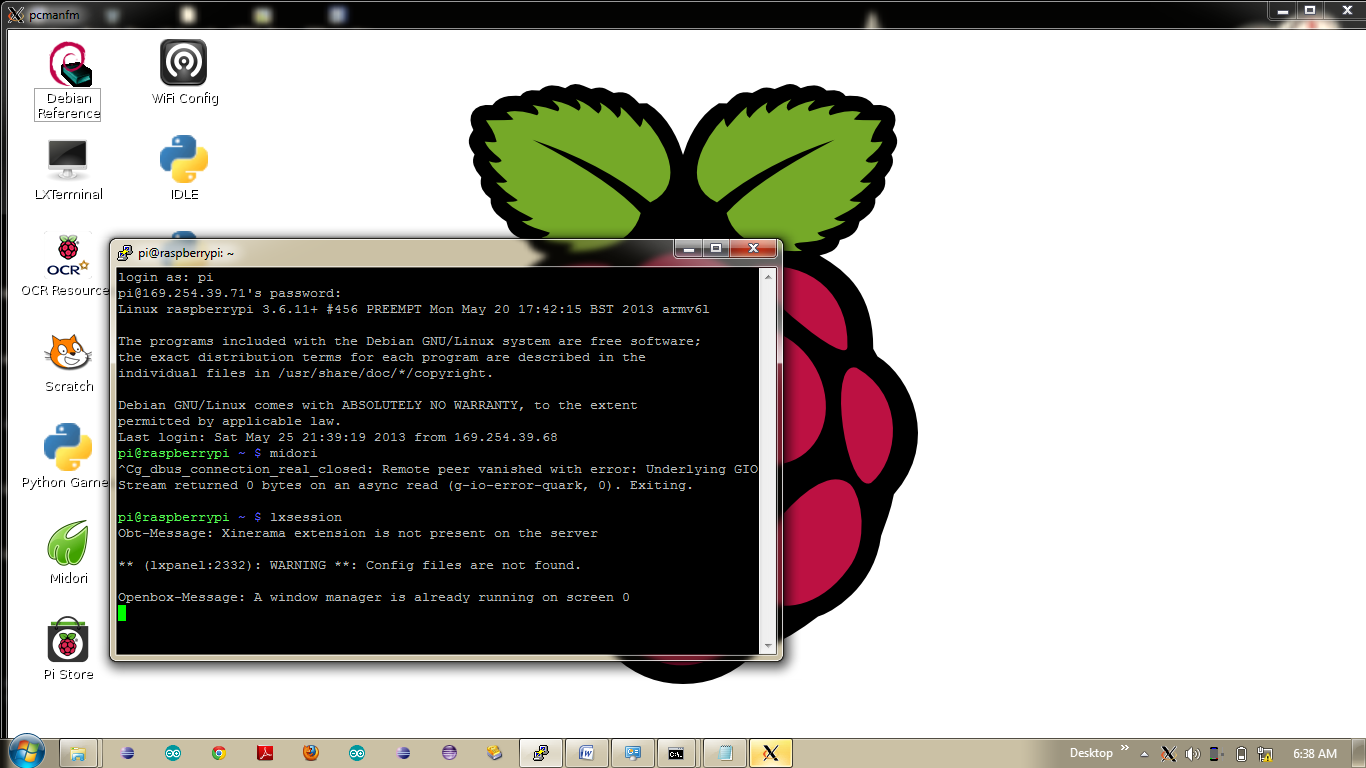Image resolution: width=1366 pixels, height=768 pixels.
Task: Switch to the PuTTY taskbar button
Action: click(x=540, y=753)
